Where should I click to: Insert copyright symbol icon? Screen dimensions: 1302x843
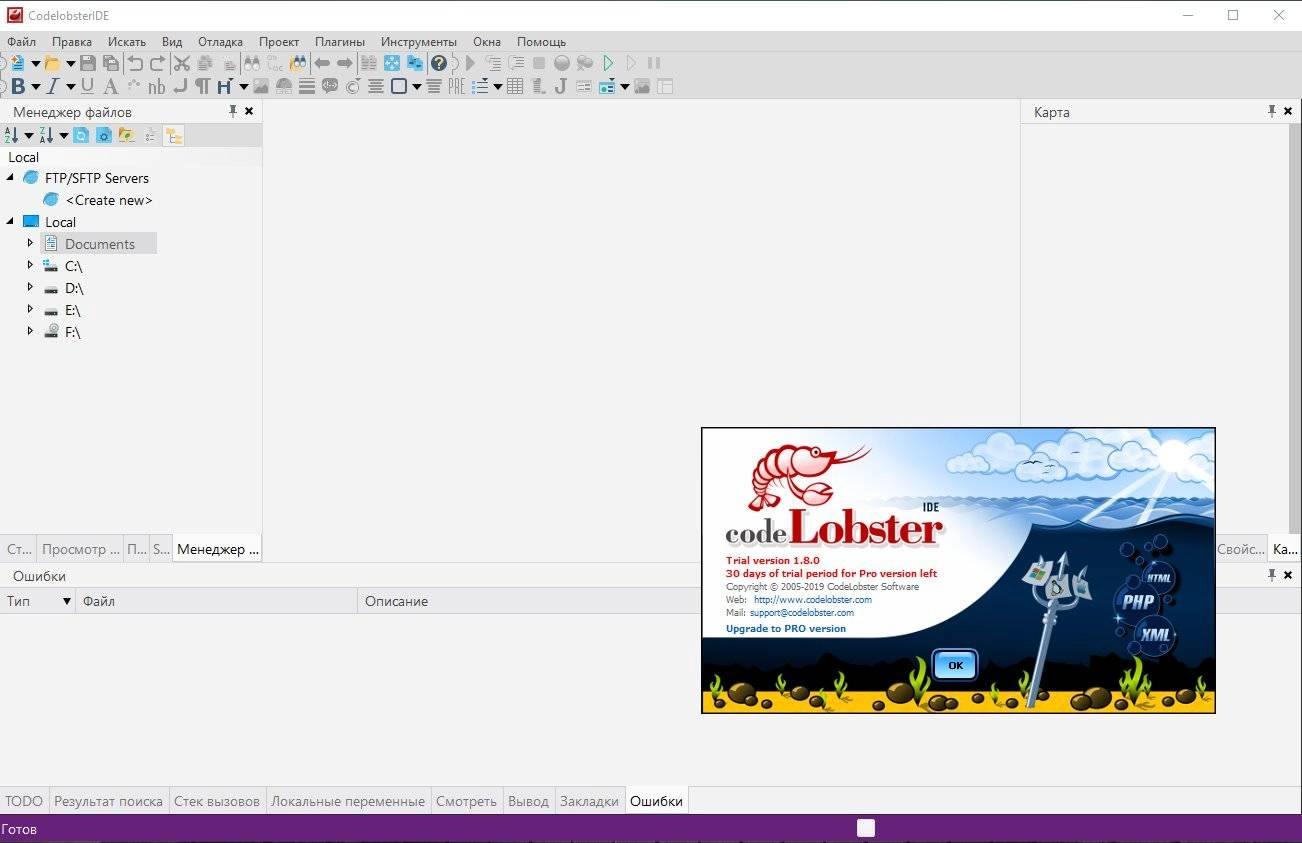pos(352,86)
